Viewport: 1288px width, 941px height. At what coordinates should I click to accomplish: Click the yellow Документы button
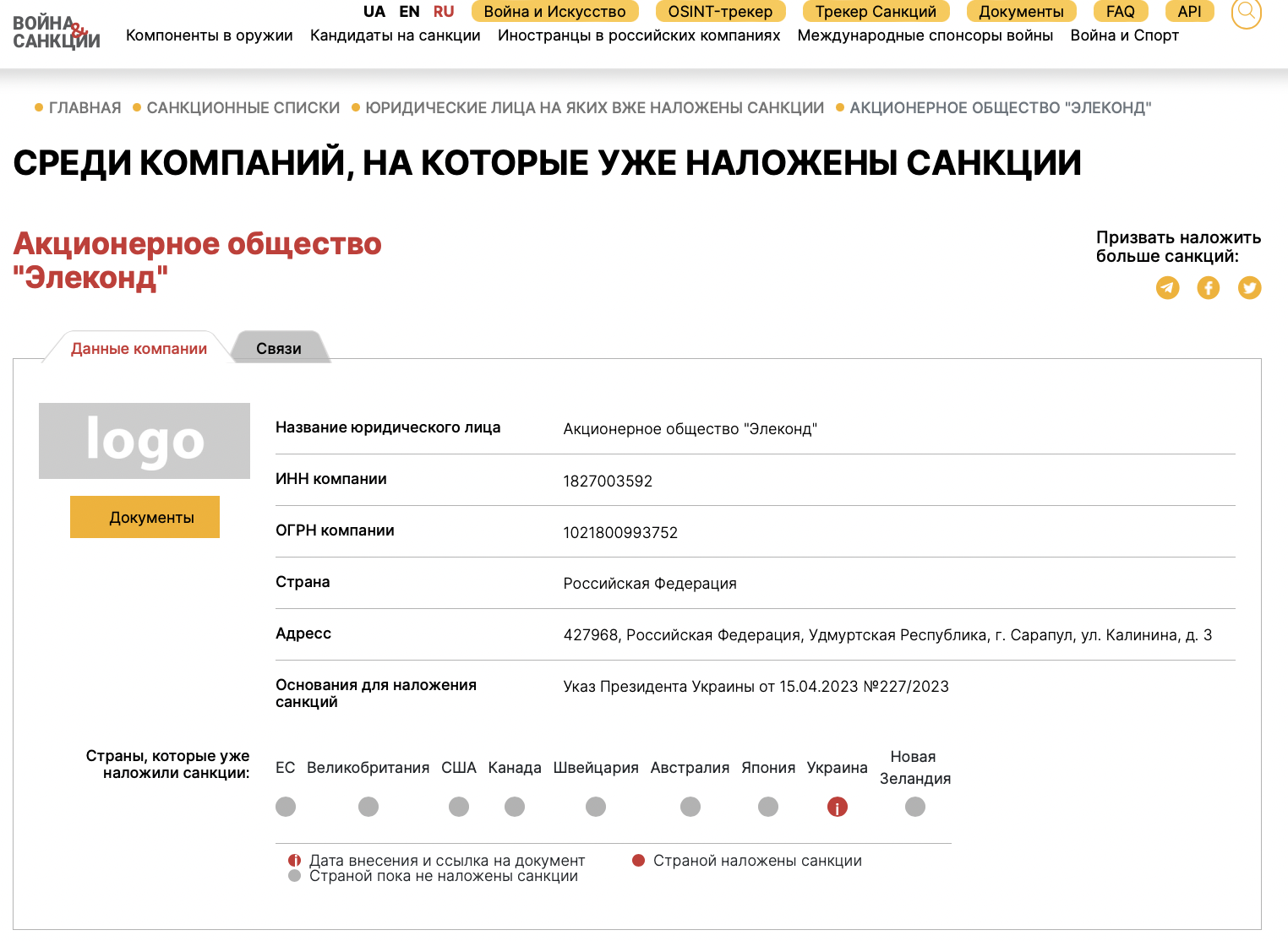[x=144, y=516]
